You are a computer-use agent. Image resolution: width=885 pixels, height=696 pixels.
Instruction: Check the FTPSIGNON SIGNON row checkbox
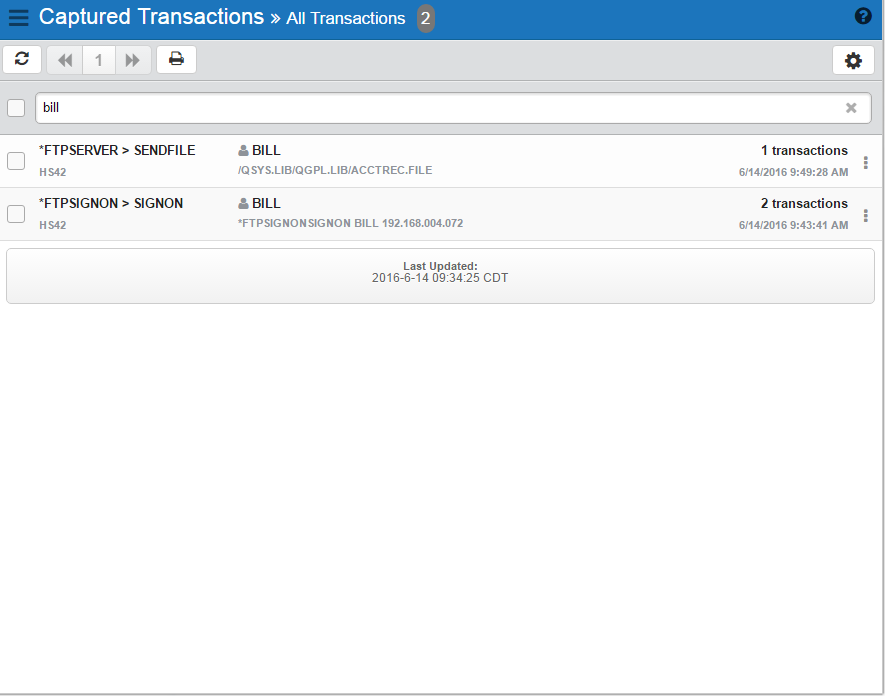[16, 214]
